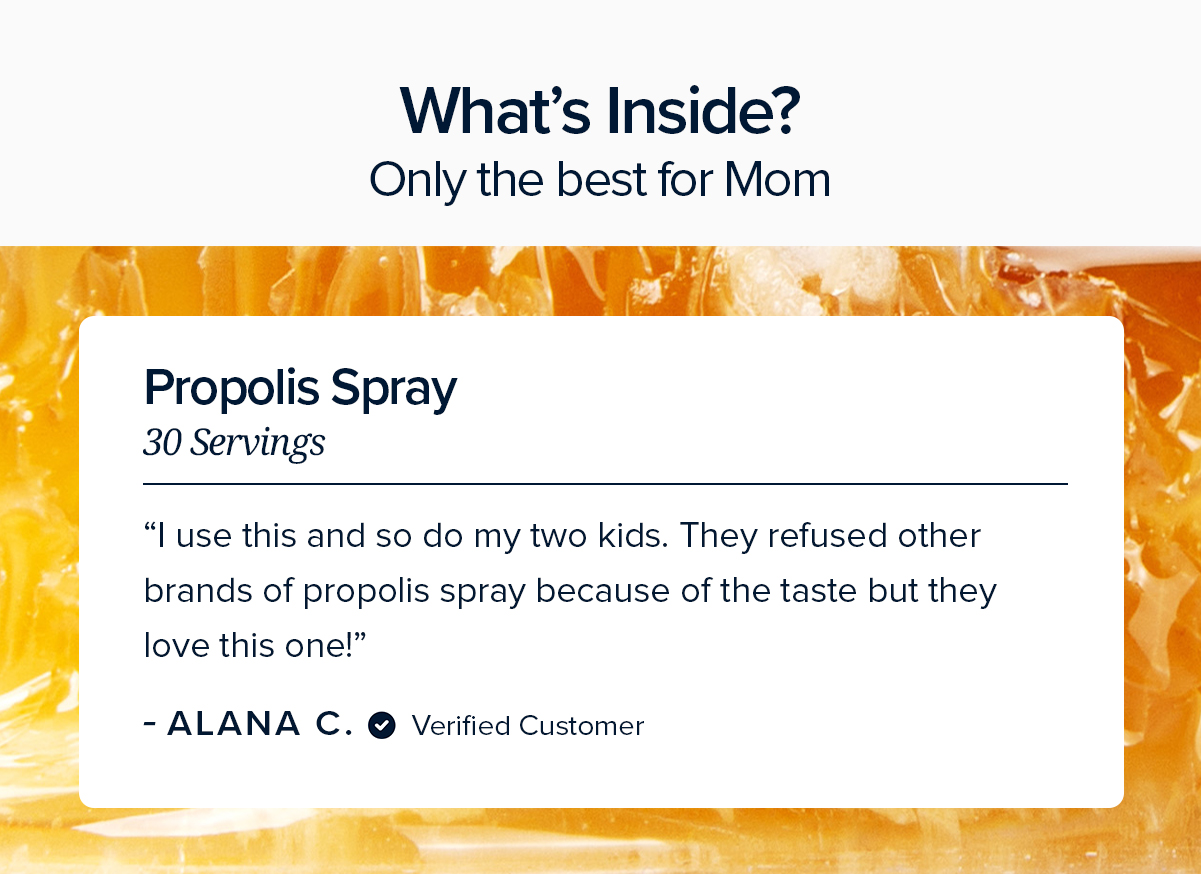This screenshot has height=874, width=1201.
Task: Select the "Only the best for Mom" subheading
Action: click(600, 180)
